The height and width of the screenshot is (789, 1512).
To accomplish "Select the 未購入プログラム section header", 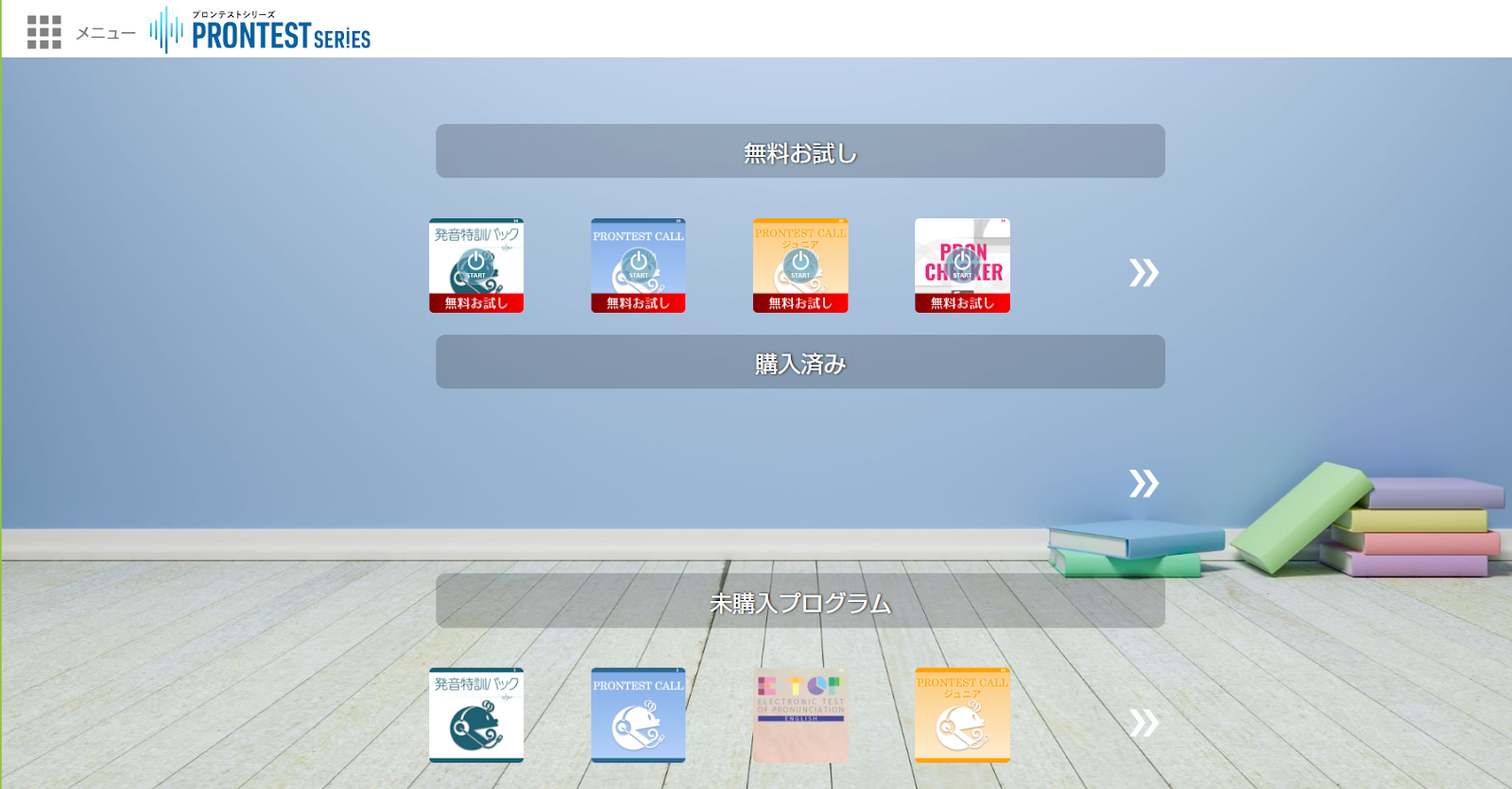I will (x=799, y=601).
